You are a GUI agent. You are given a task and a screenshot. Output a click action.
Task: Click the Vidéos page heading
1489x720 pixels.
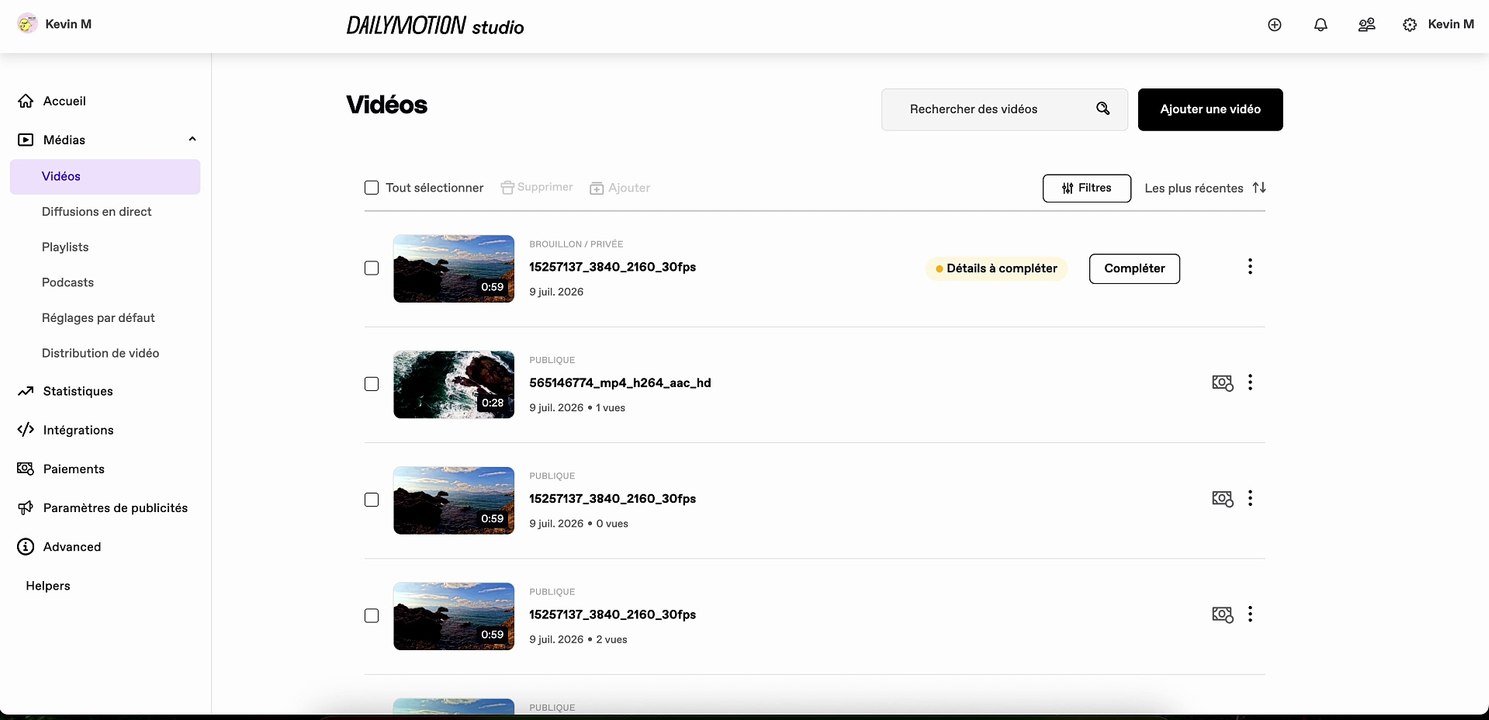click(387, 105)
